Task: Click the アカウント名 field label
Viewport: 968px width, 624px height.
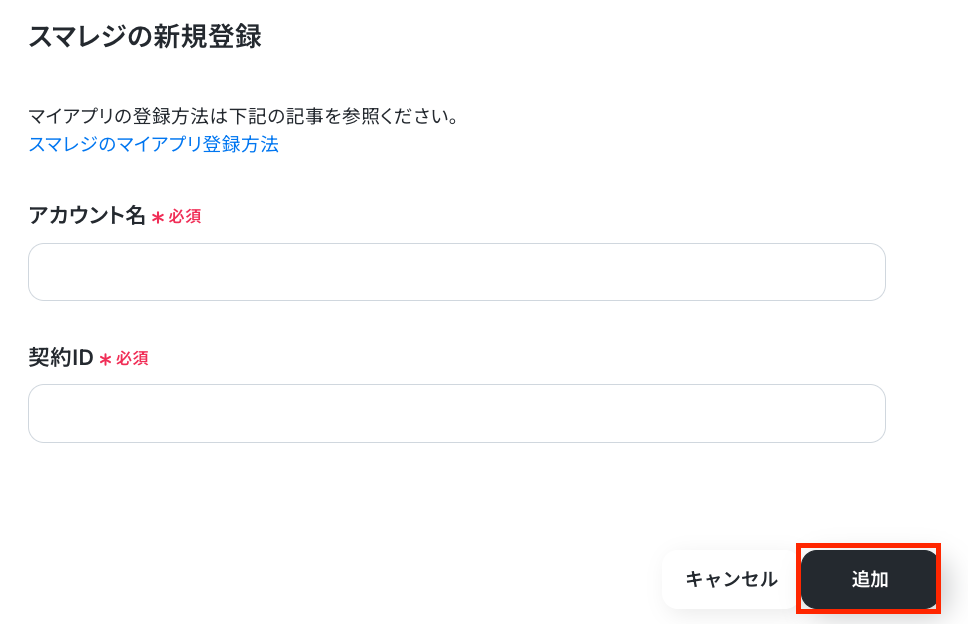Action: 87,215
